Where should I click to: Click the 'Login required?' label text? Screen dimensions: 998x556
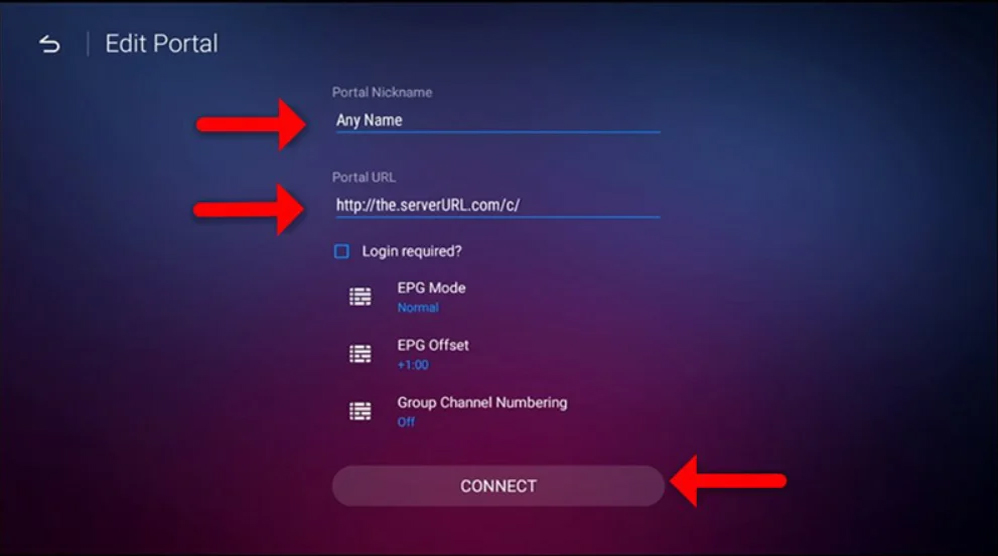412,251
